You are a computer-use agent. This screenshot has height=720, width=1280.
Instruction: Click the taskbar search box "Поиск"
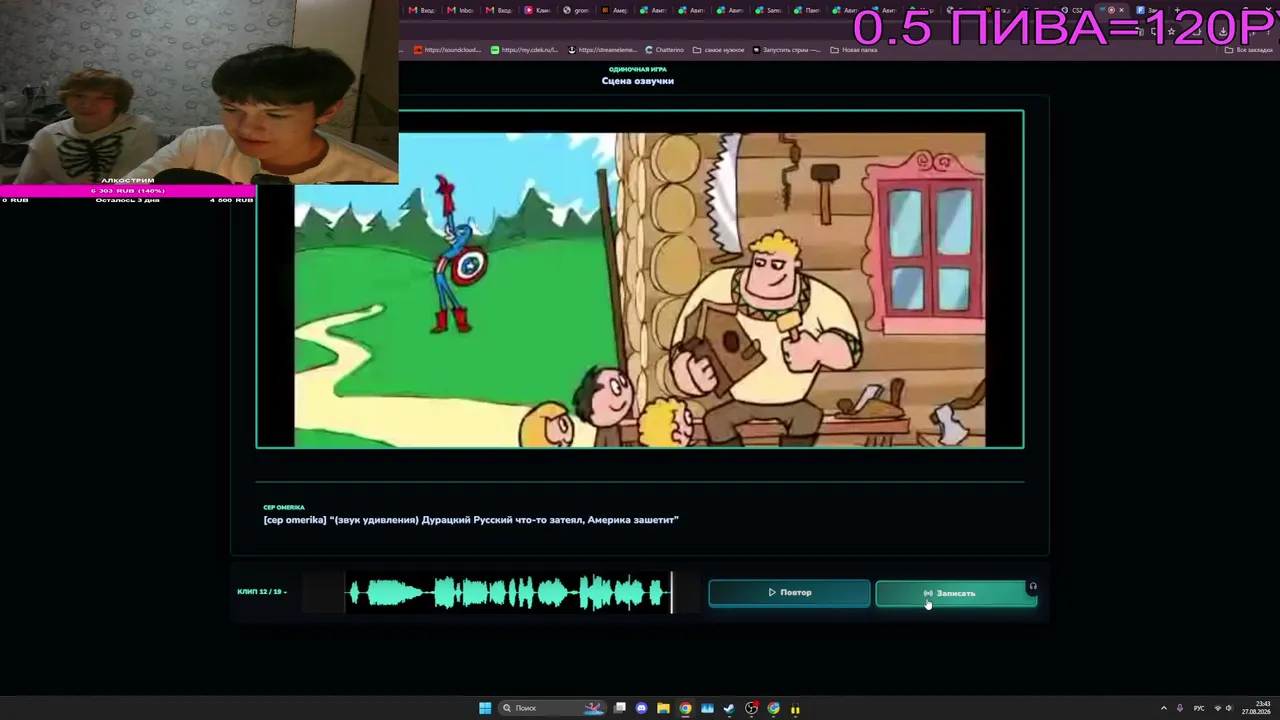click(553, 708)
